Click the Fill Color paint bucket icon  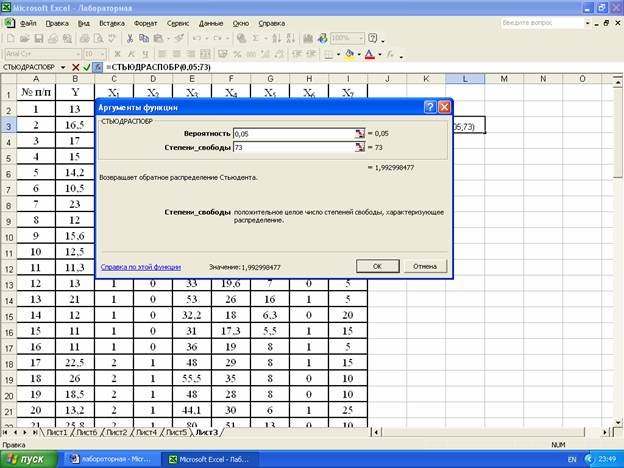pyautogui.click(x=350, y=53)
